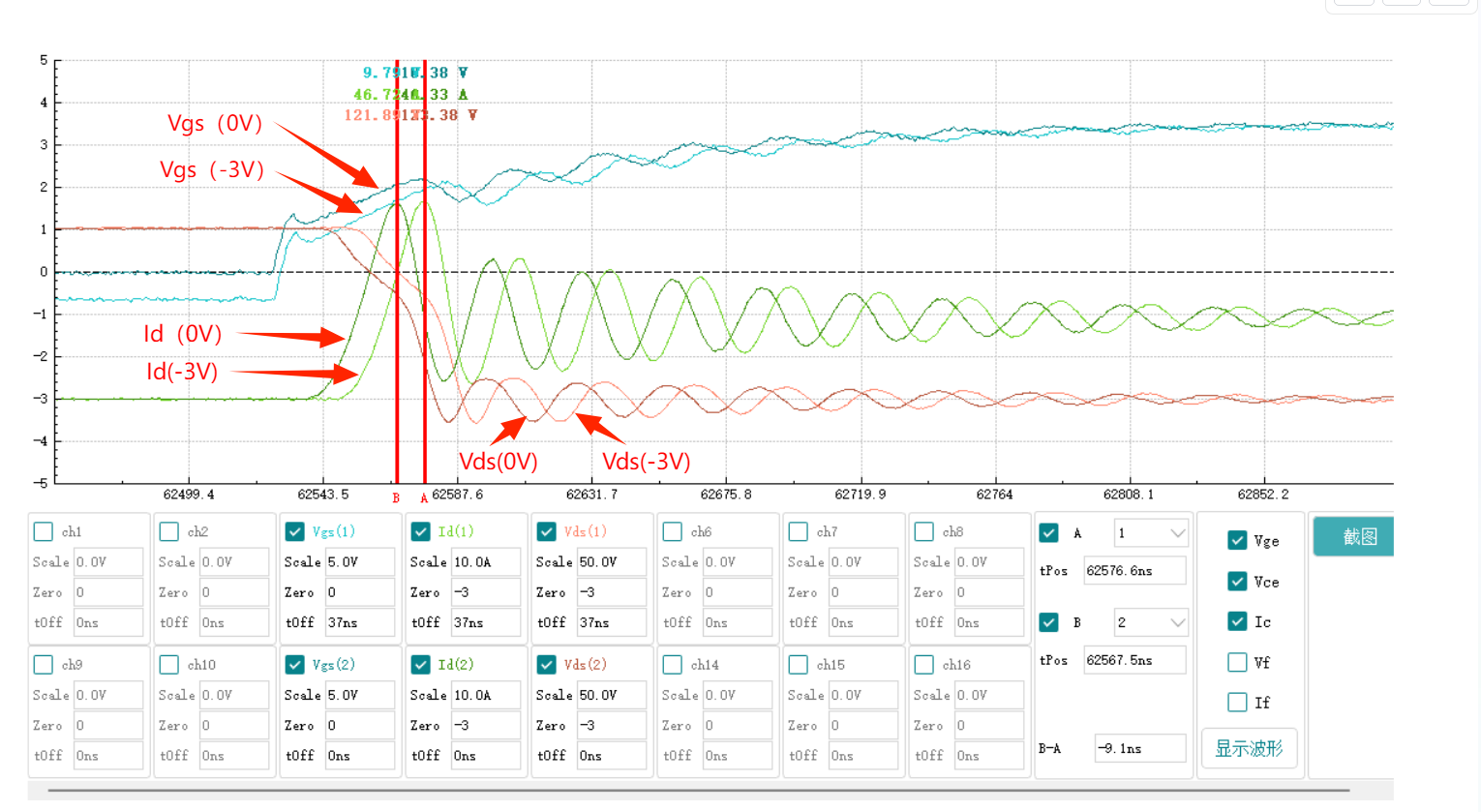The image size is (1481, 812).
Task: Click the Vds(2) Zero input field
Action: 610,726
